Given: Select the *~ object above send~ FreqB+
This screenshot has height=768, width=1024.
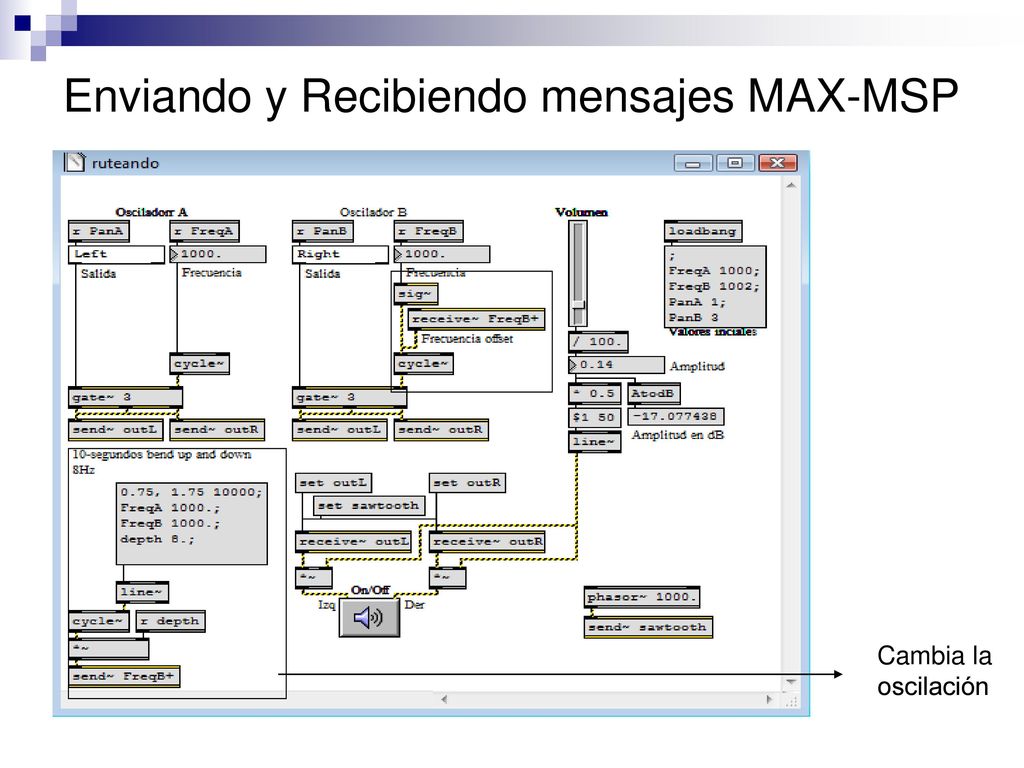Looking at the screenshot, I should coord(109,649).
